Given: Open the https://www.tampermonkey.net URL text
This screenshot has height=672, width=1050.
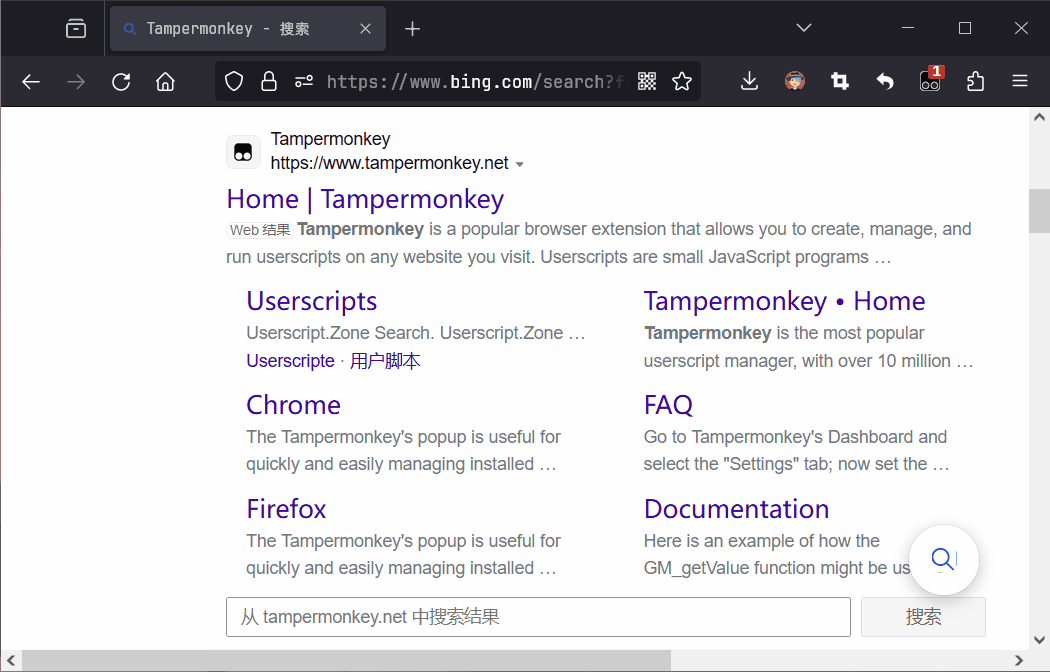Looking at the screenshot, I should 390,163.
